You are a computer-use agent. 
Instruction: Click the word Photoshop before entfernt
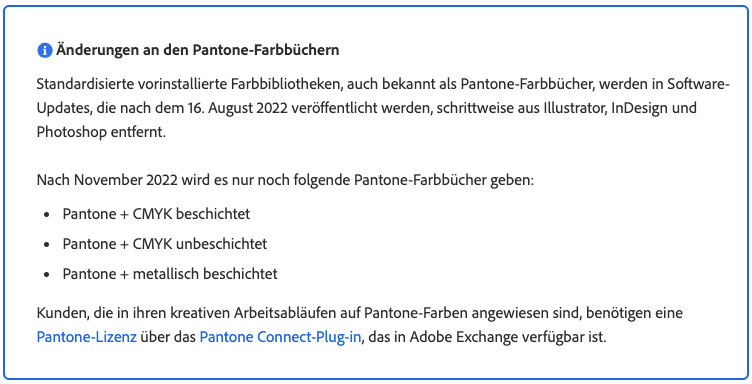click(71, 132)
